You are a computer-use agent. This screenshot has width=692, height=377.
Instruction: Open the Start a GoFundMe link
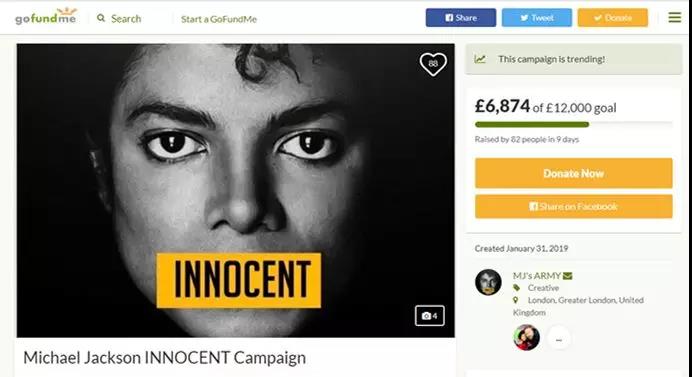219,19
